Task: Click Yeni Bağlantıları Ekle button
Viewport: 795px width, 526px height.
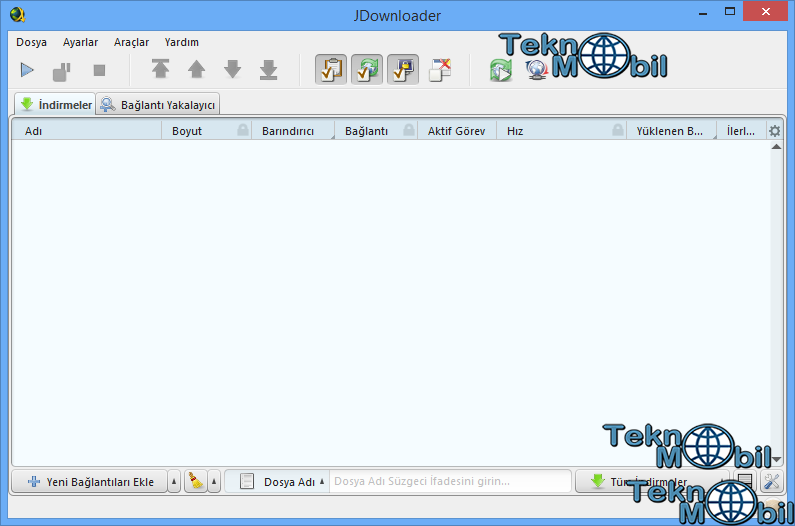Action: click(x=89, y=481)
